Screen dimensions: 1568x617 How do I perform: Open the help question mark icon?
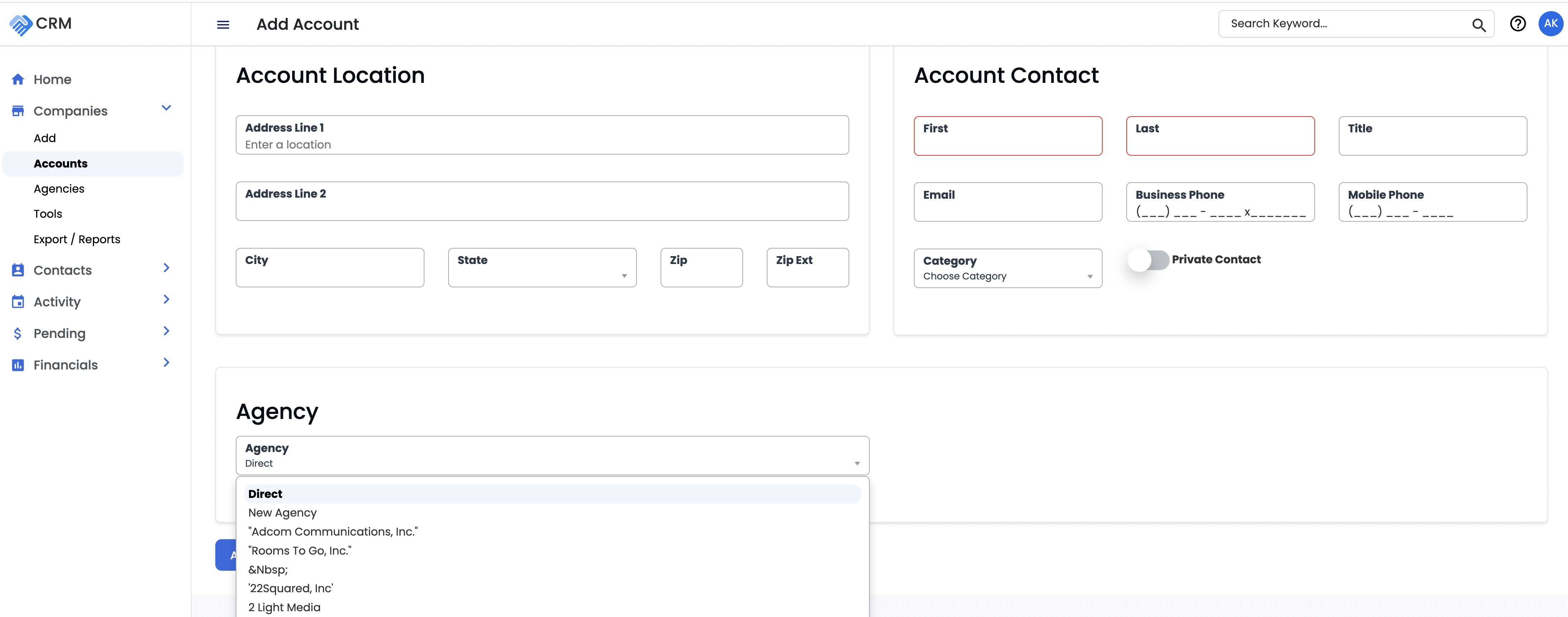(1517, 24)
